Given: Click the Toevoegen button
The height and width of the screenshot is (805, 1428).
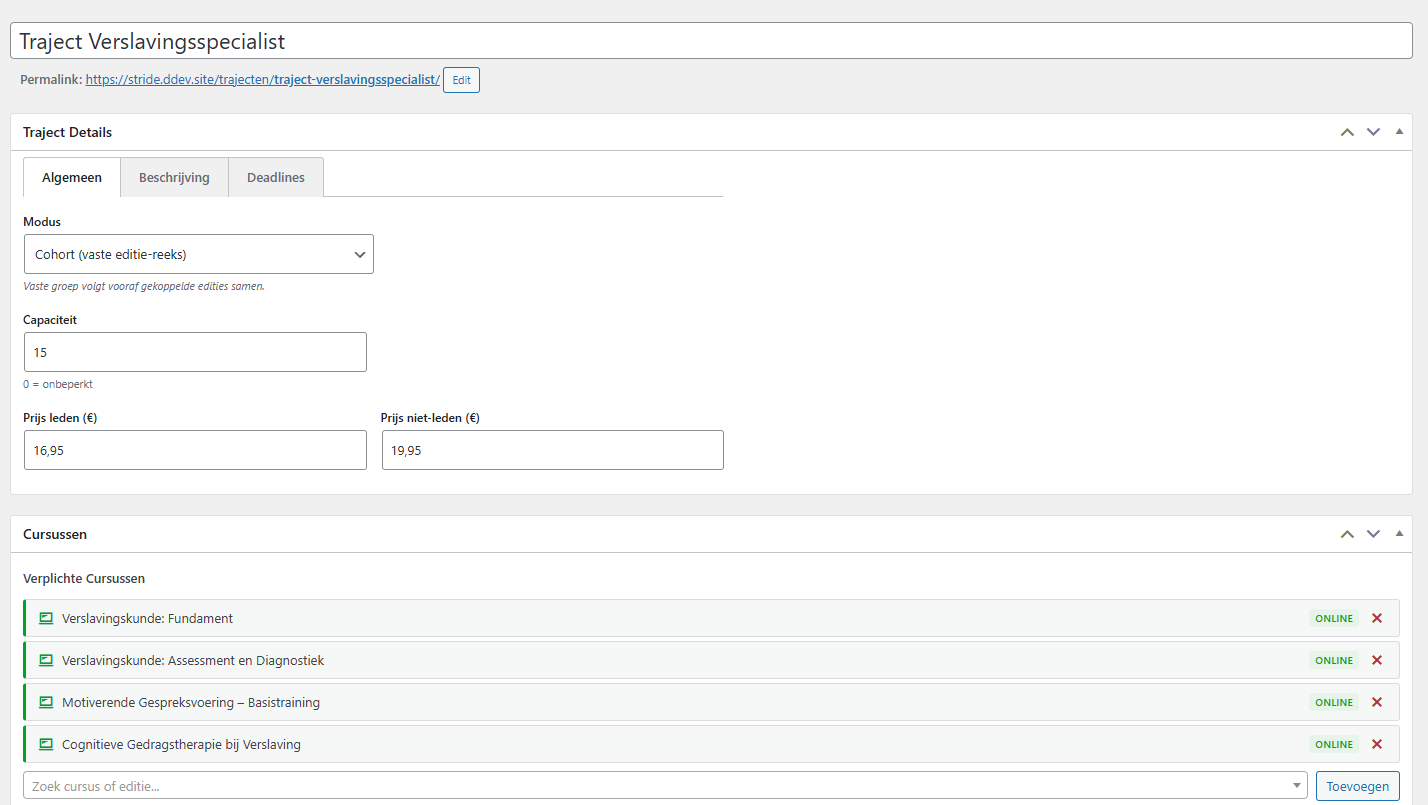Looking at the screenshot, I should [1357, 786].
